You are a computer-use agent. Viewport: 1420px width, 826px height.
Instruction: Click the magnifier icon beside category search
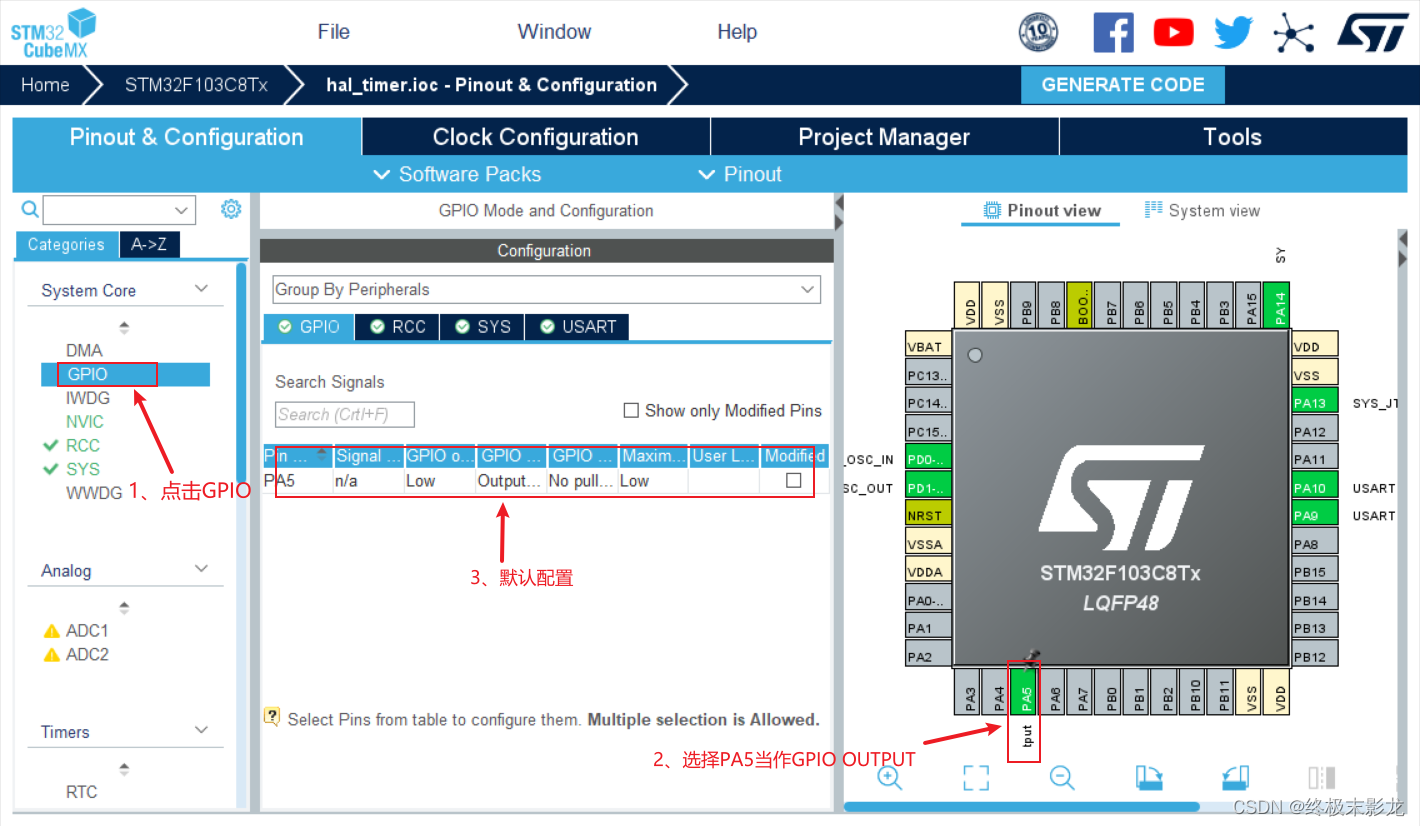pyautogui.click(x=30, y=209)
